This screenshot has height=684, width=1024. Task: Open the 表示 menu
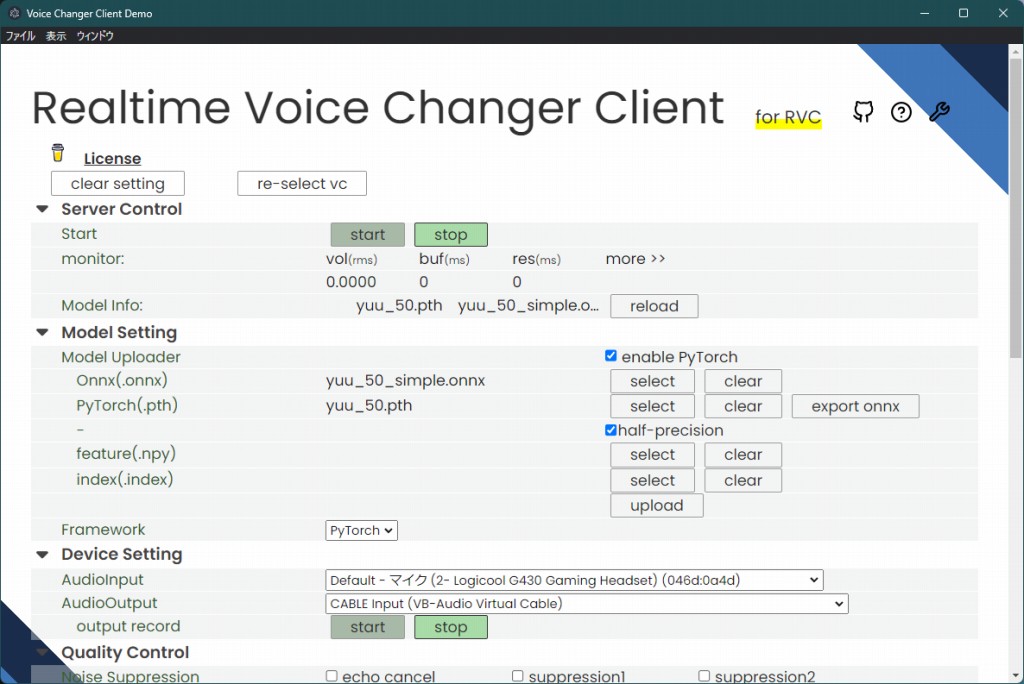click(x=55, y=34)
